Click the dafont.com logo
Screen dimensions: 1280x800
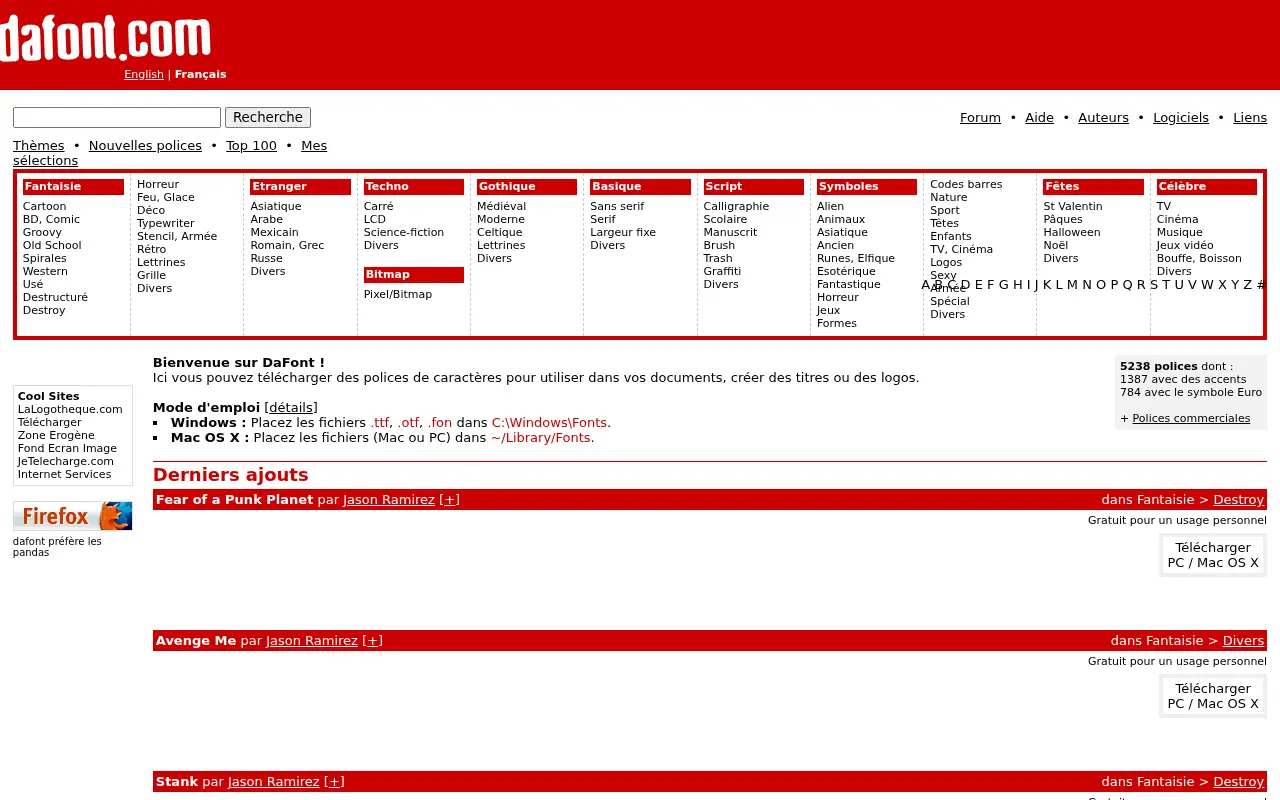pyautogui.click(x=105, y=38)
